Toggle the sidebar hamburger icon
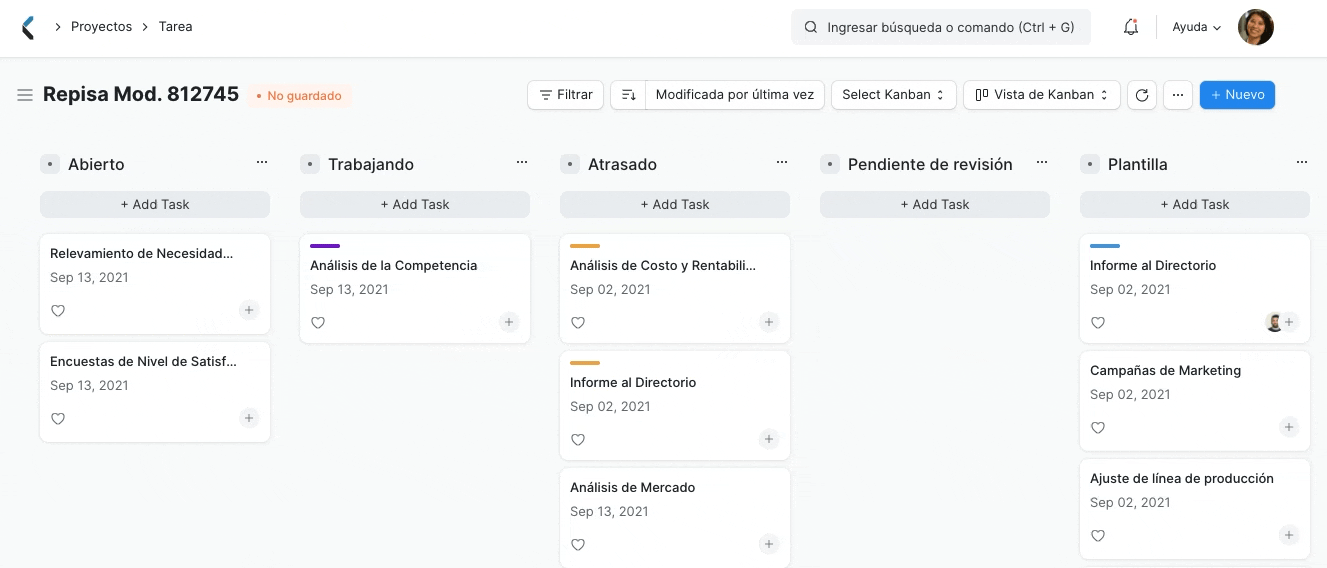Viewport: 1327px width, 568px height. (x=25, y=95)
